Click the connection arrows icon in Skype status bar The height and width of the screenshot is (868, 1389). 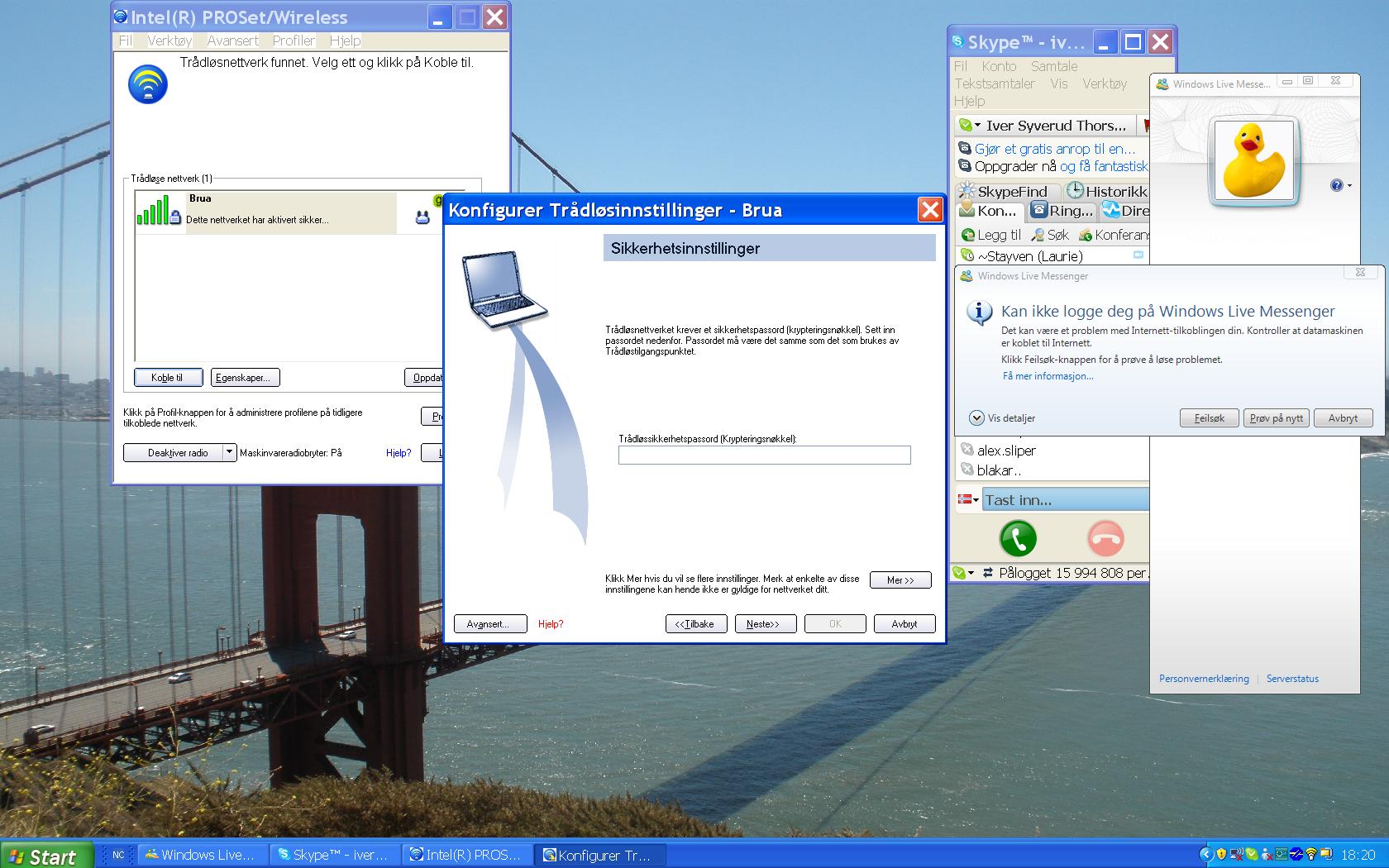point(987,572)
